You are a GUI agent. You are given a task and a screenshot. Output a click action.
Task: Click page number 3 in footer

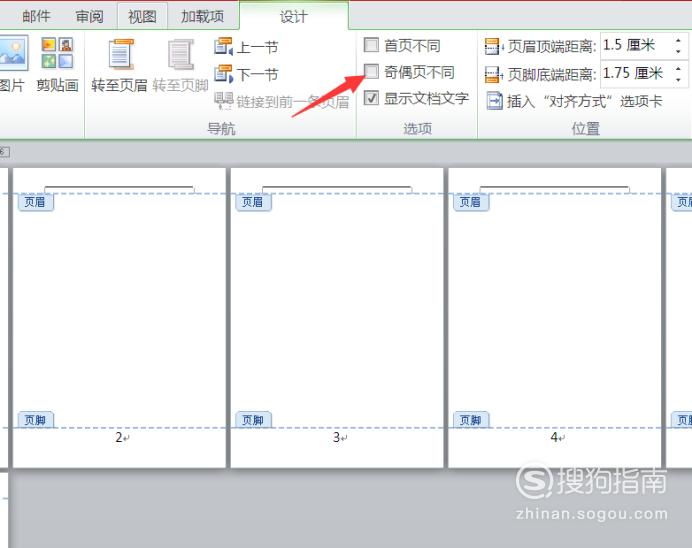336,437
